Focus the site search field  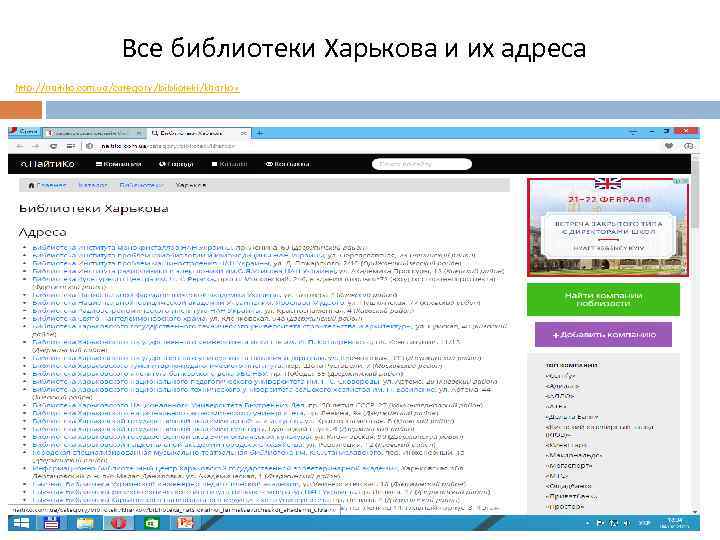point(422,164)
